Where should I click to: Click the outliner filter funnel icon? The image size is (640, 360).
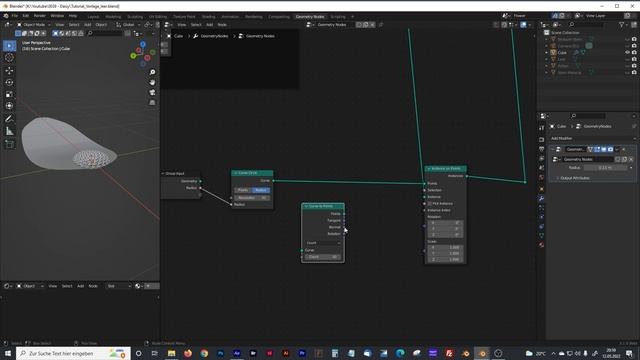[622, 25]
